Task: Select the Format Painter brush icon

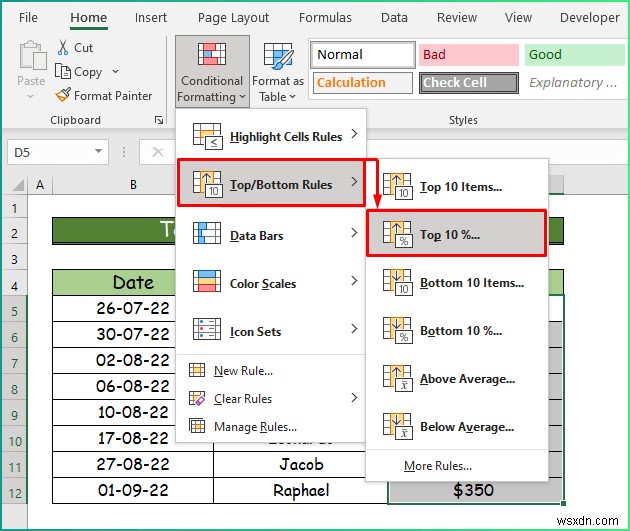Action: pyautogui.click(x=63, y=95)
